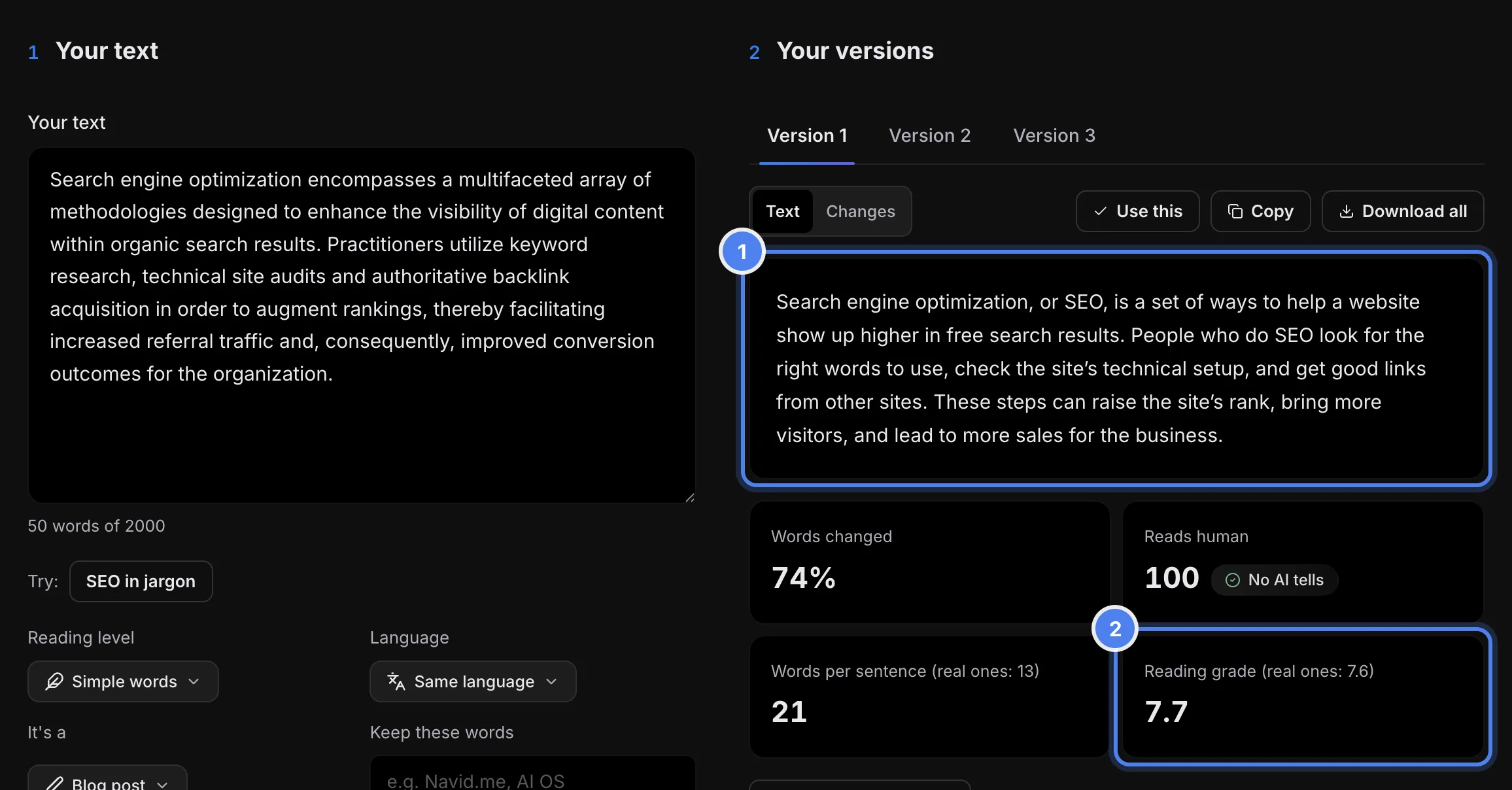The height and width of the screenshot is (790, 1512).
Task: Click the Use this button label
Action: coord(1149,211)
